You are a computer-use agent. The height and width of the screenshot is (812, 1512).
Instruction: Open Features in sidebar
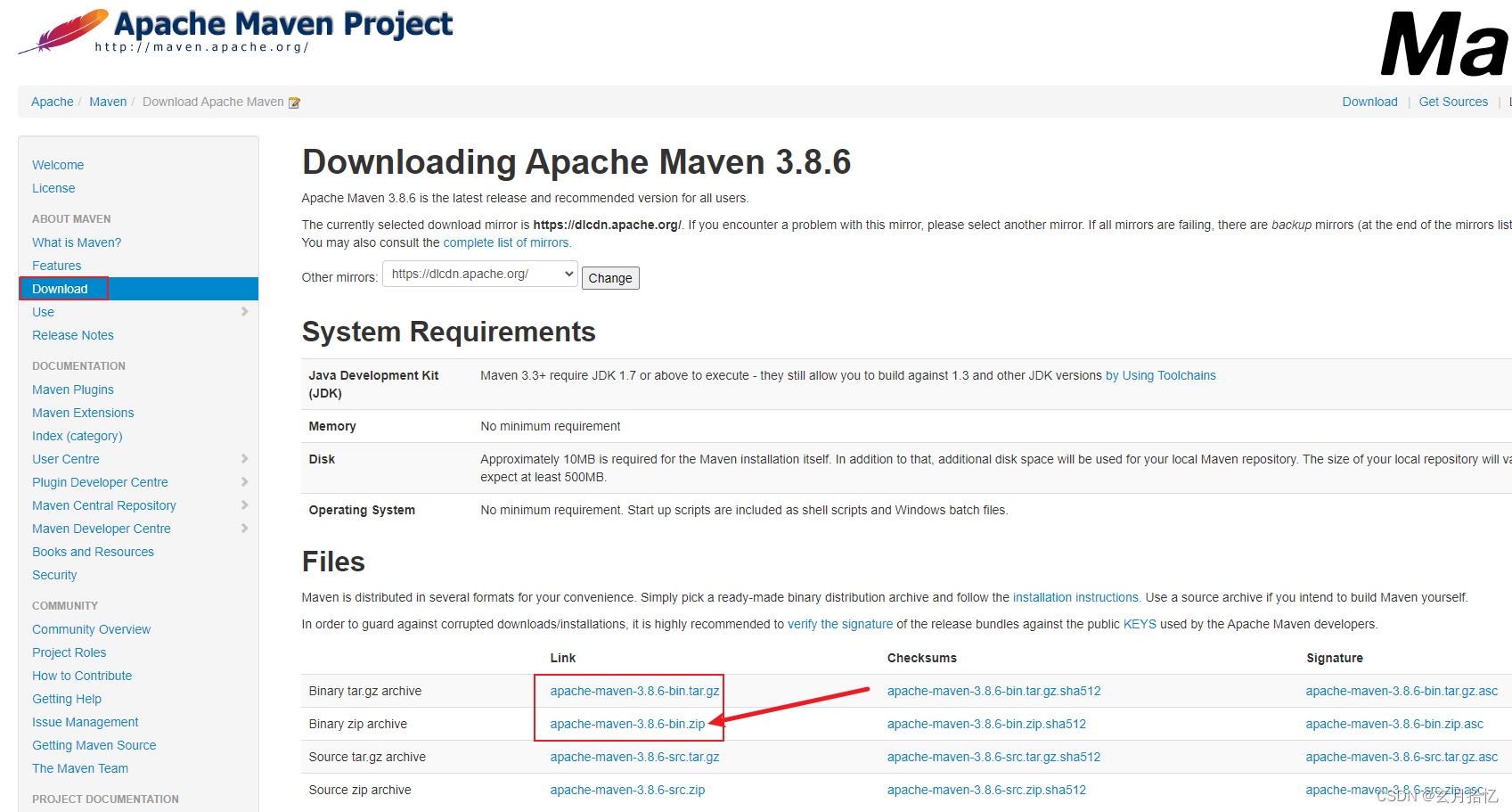pyautogui.click(x=57, y=266)
